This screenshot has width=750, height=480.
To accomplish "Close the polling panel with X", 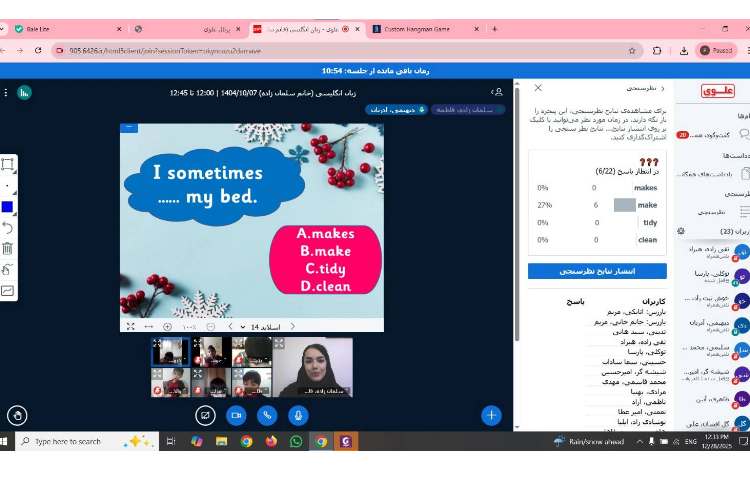I will (x=538, y=88).
